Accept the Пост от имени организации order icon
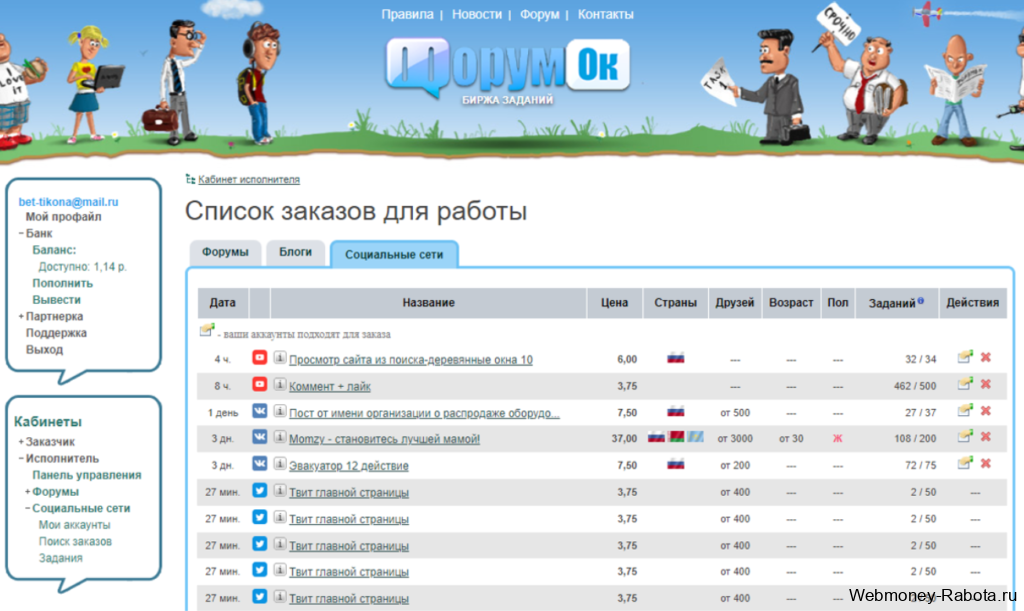 [965, 411]
